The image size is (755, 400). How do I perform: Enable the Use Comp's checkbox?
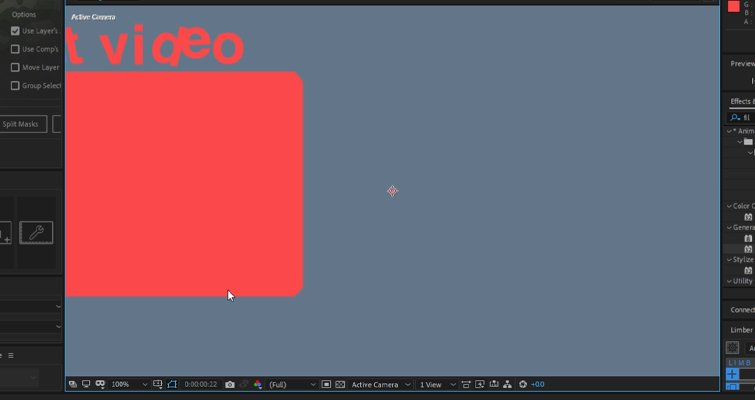coord(15,49)
